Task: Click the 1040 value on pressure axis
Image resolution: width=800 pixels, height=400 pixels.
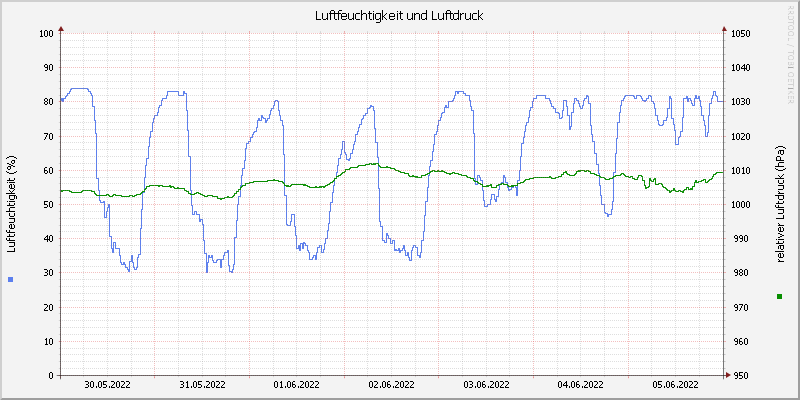Action: click(741, 68)
